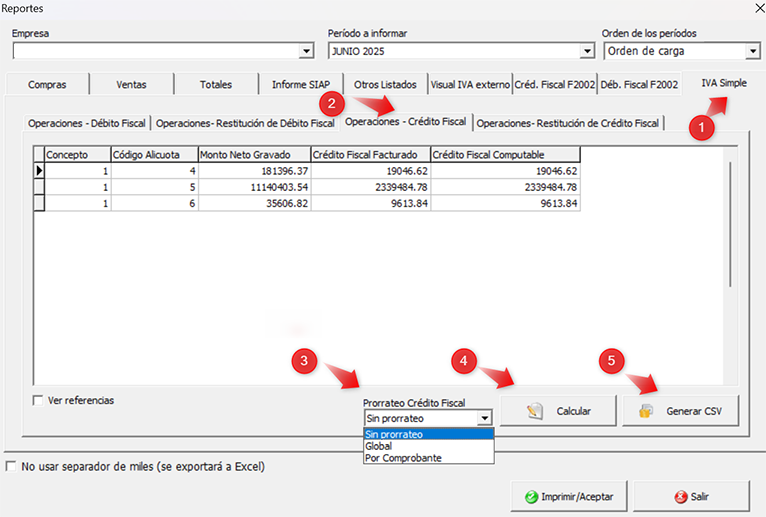766x517 pixels.
Task: Open Operaciones - Restitución de Crédito Fiscal subtab
Action: coord(568,123)
